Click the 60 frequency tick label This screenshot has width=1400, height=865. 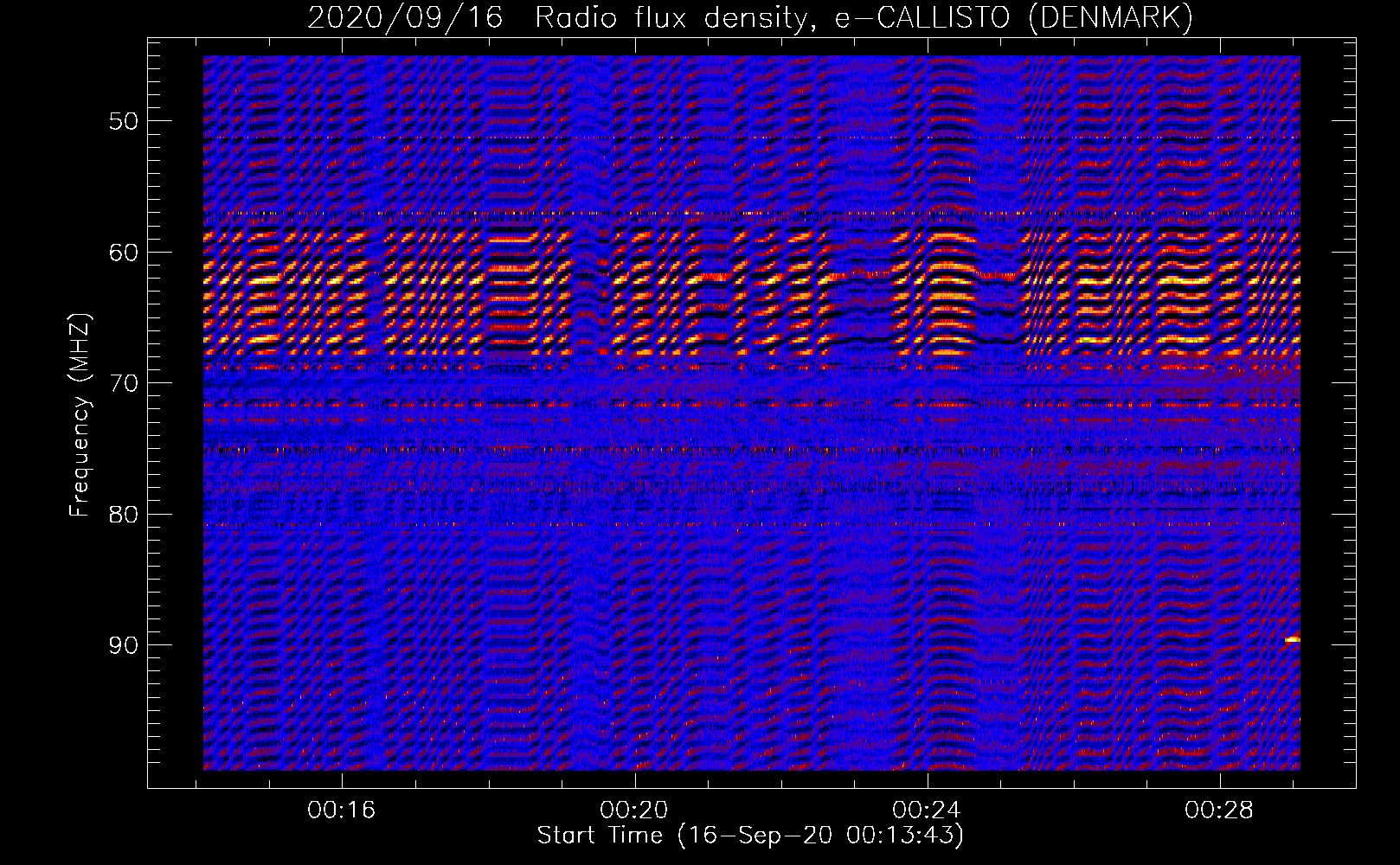[x=123, y=253]
